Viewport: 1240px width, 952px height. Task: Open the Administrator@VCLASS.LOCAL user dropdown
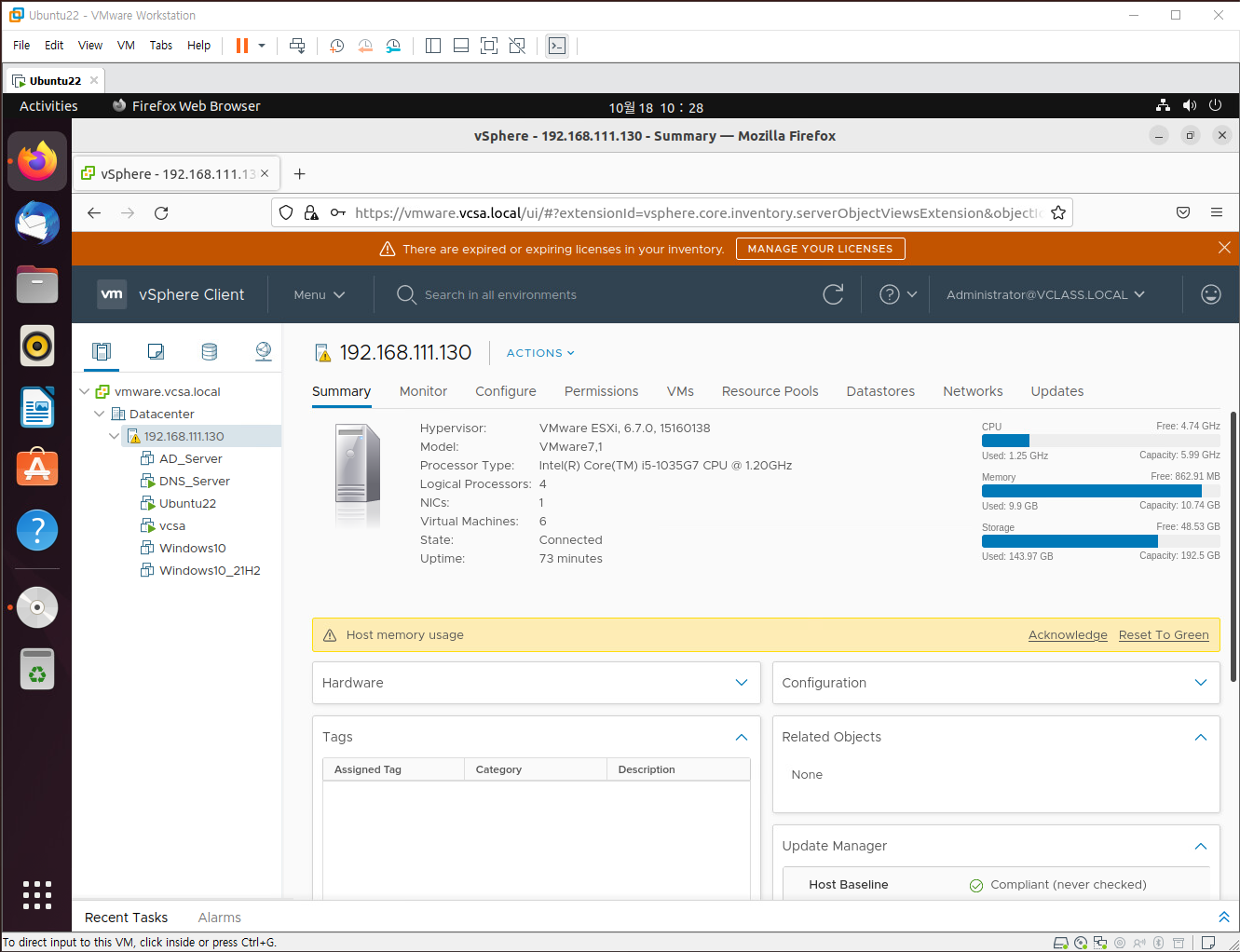[1045, 294]
